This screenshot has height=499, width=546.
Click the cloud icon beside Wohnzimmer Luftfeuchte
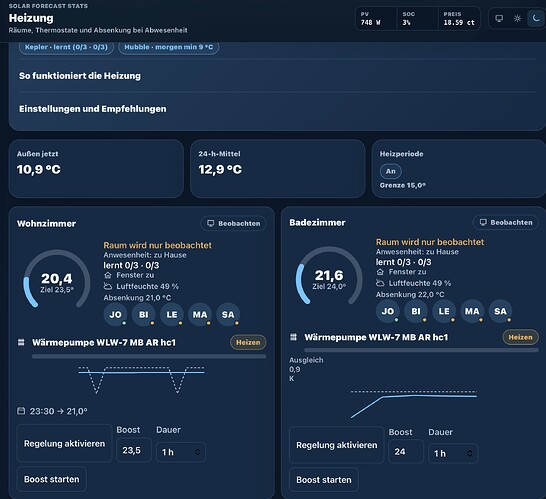108,286
